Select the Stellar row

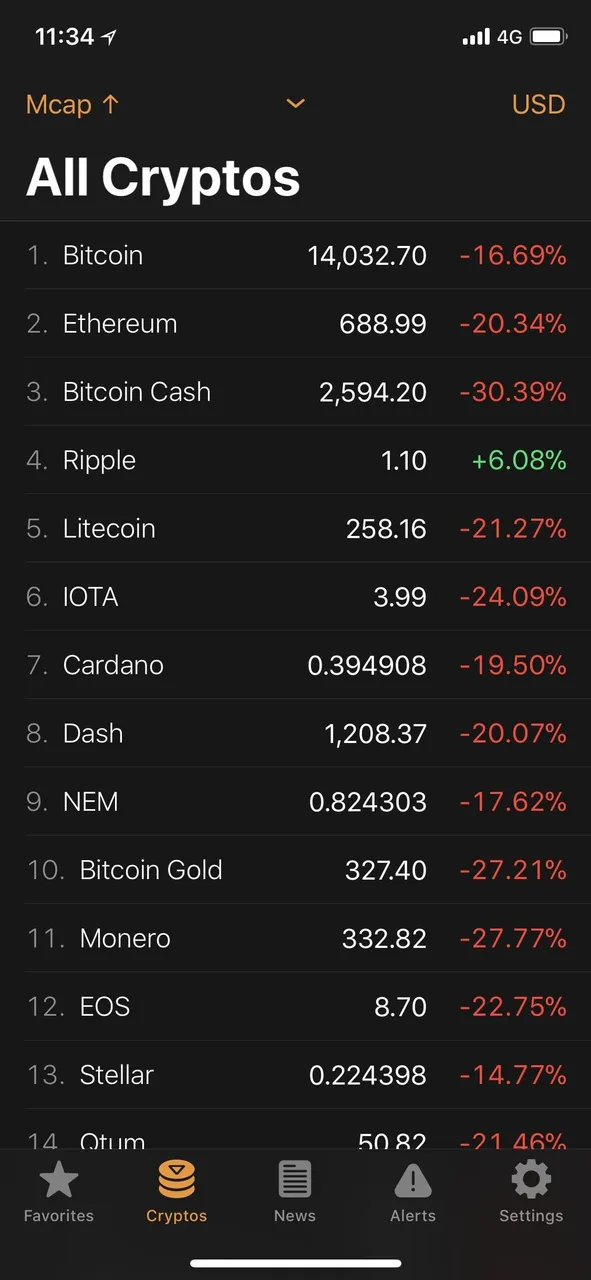click(296, 1075)
